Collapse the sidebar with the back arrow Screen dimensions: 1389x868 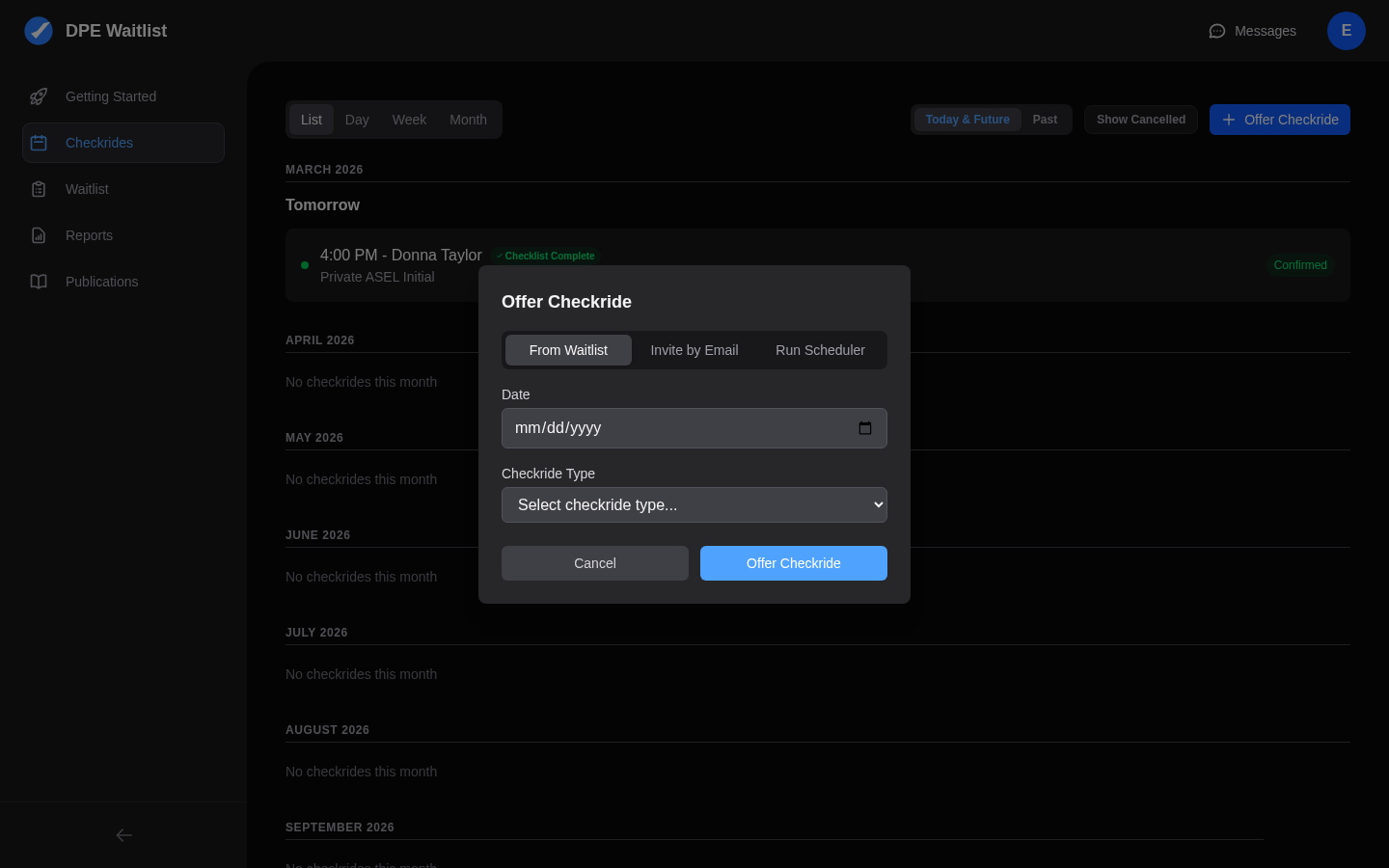coord(123,835)
